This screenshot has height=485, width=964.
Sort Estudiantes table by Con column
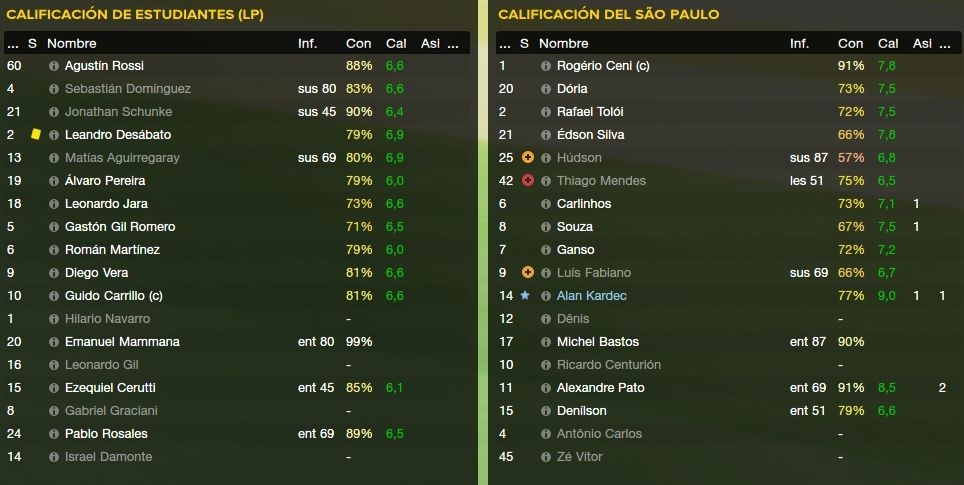pyautogui.click(x=358, y=44)
